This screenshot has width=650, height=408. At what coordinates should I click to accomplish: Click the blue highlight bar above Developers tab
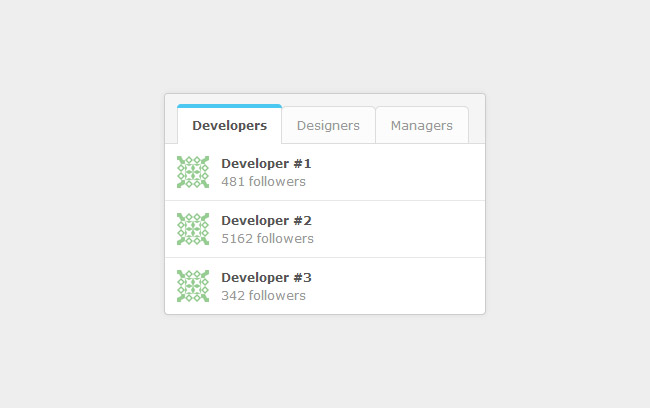[229, 105]
